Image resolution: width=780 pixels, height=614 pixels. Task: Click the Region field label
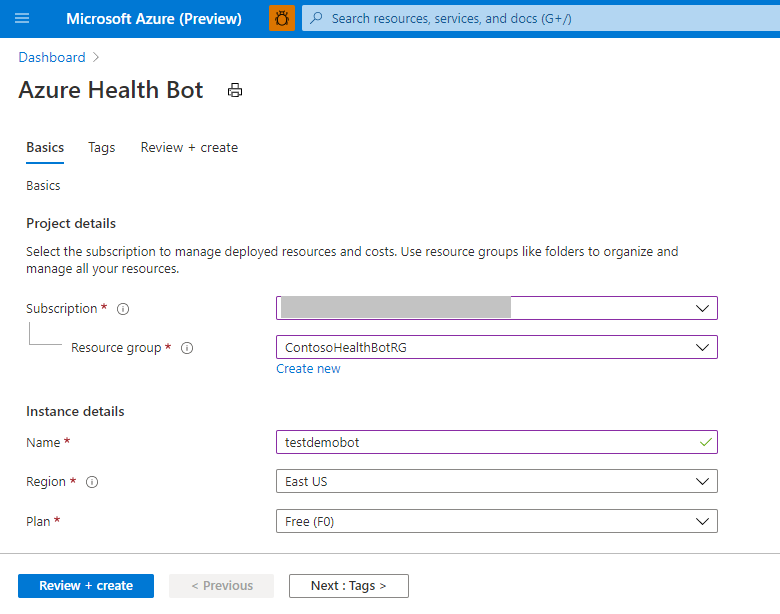point(46,482)
